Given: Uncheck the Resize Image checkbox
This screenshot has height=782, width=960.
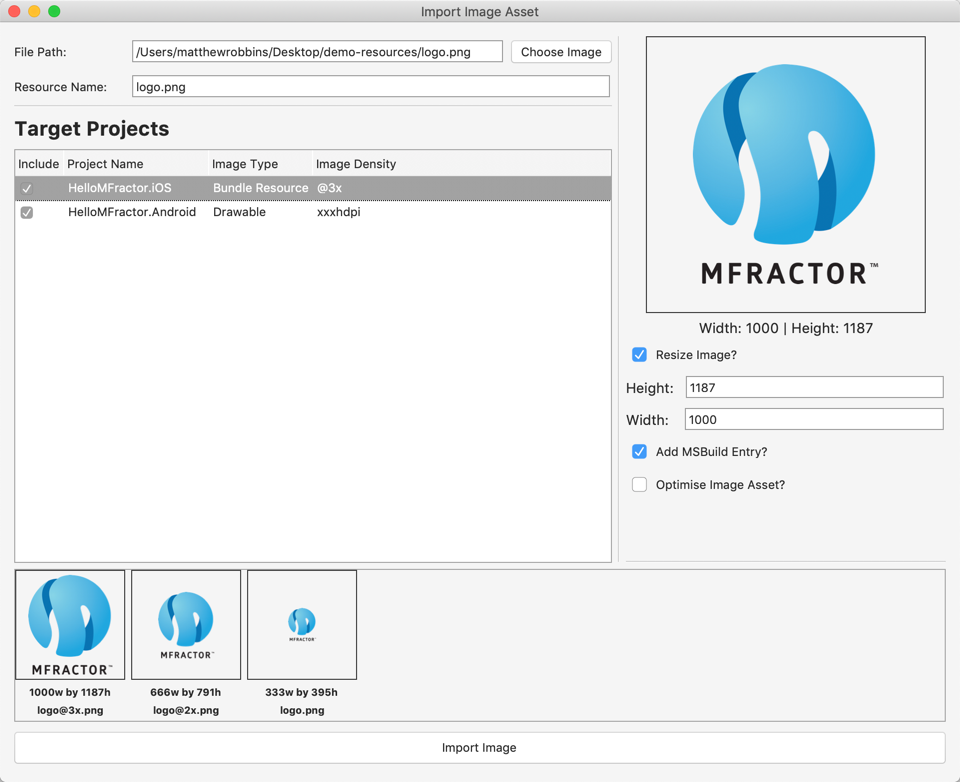Looking at the screenshot, I should [x=639, y=355].
